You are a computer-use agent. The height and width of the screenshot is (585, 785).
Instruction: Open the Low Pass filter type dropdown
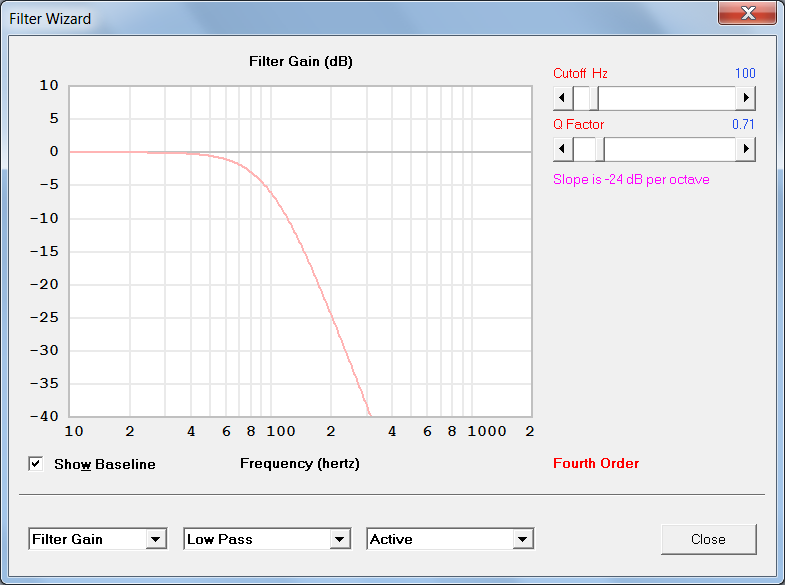pos(267,539)
